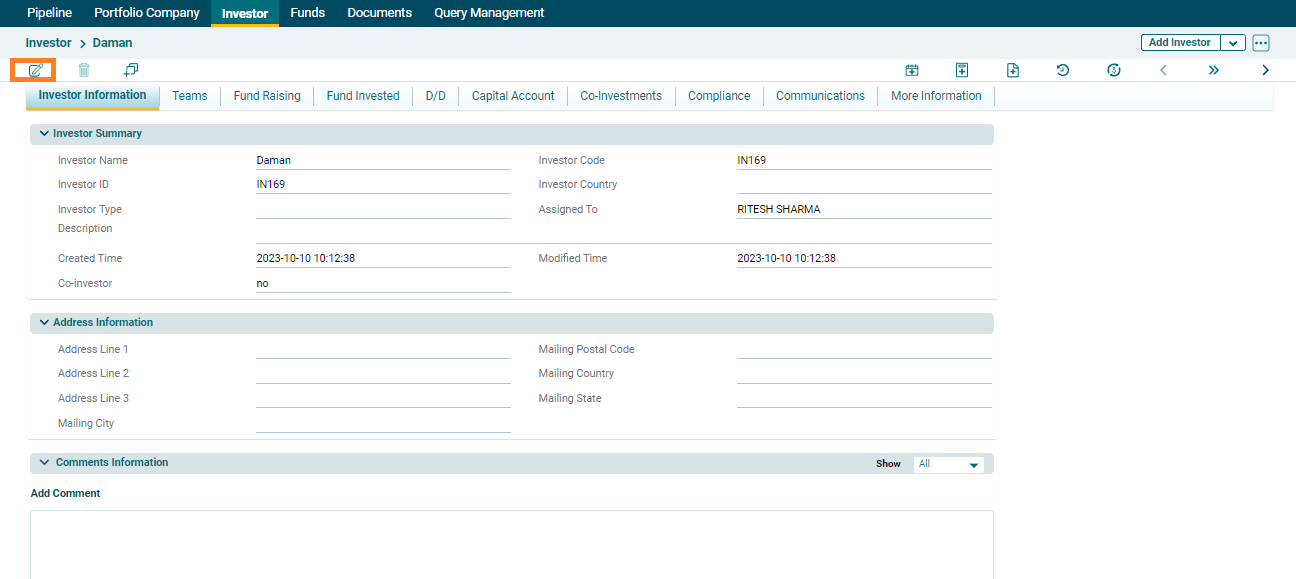Click the calendar add icon
Screen dimensions: 1296x579
click(912, 70)
